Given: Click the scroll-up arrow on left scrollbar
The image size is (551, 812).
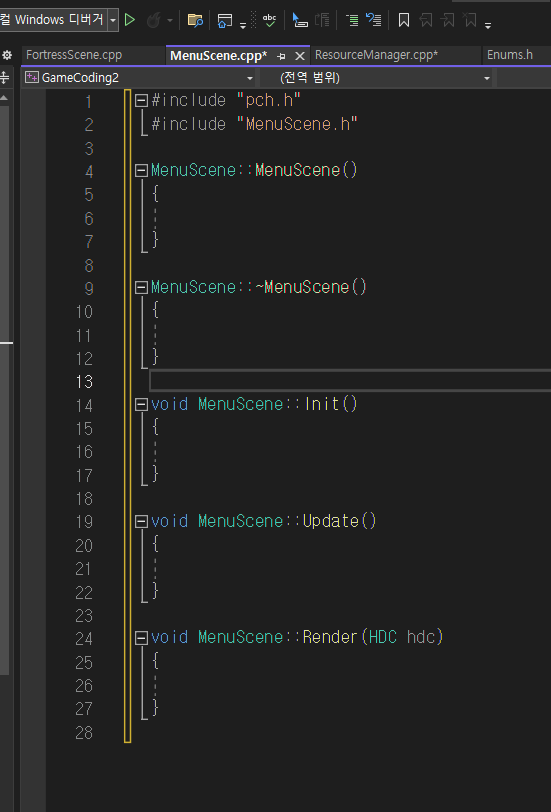Looking at the screenshot, I should (x=4, y=97).
